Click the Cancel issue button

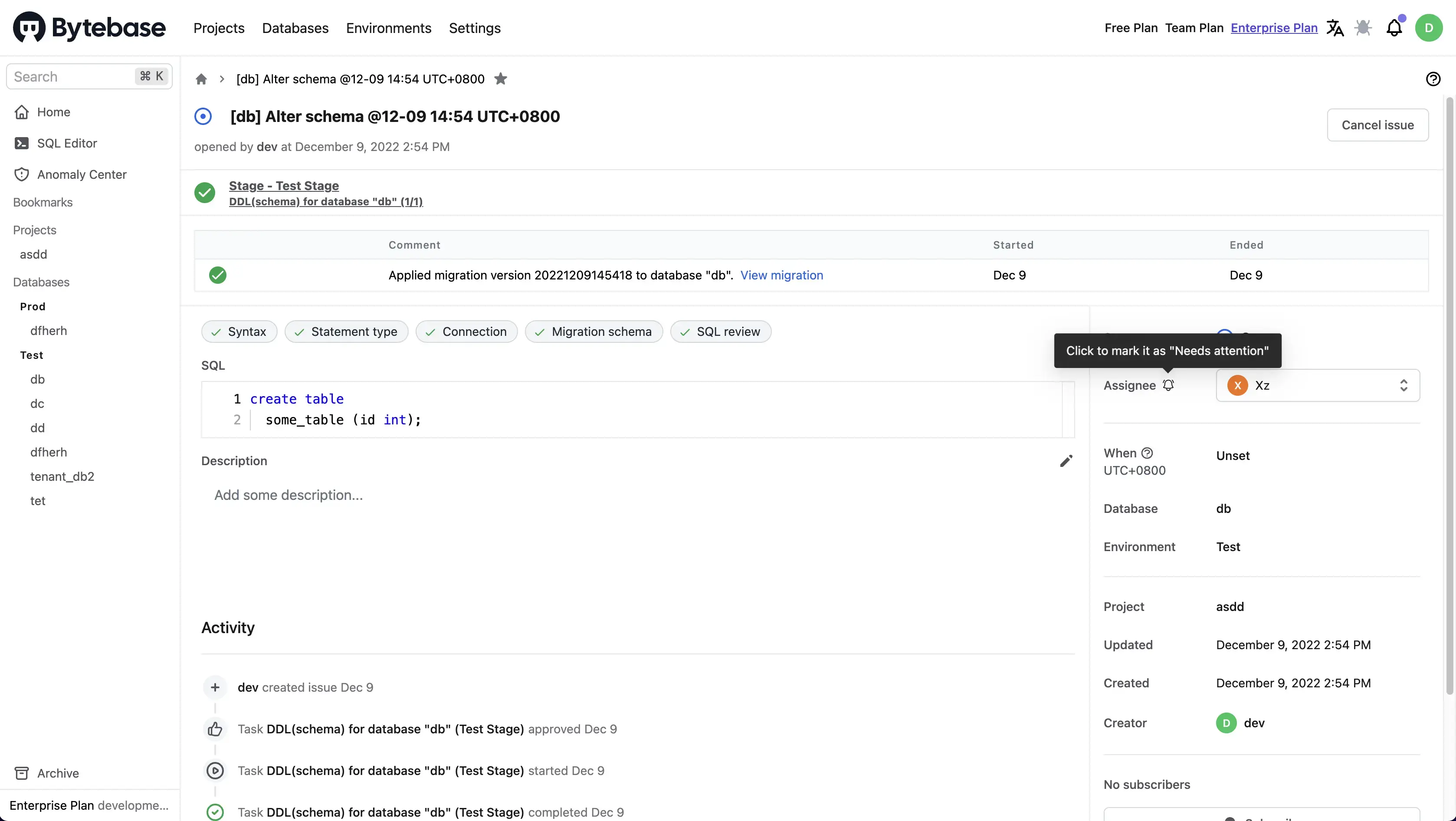point(1377,125)
